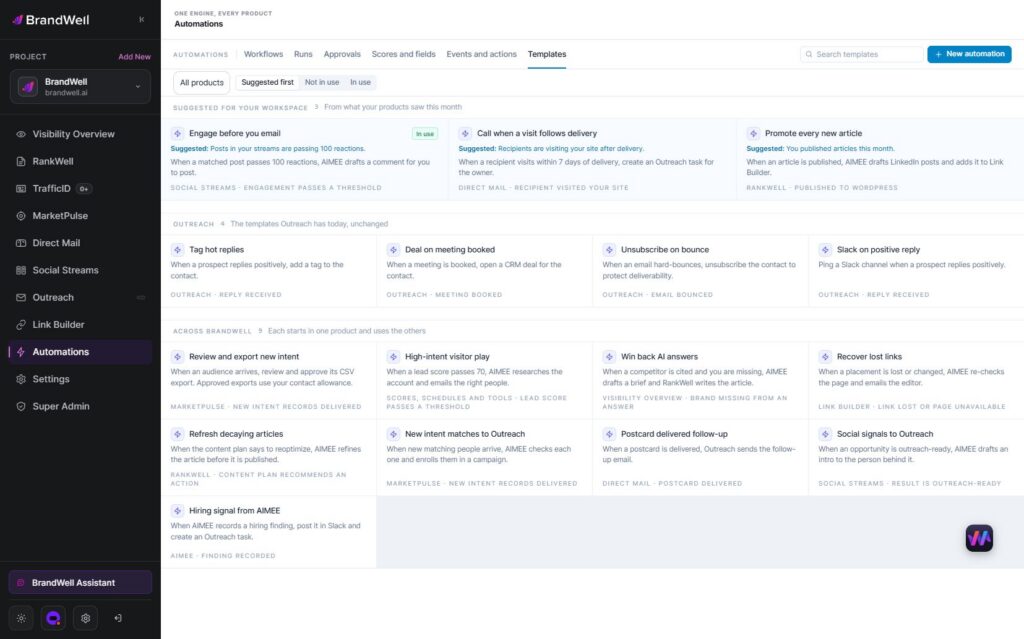
Task: Toggle the Outreach sidebar switch
Action: coord(140,297)
